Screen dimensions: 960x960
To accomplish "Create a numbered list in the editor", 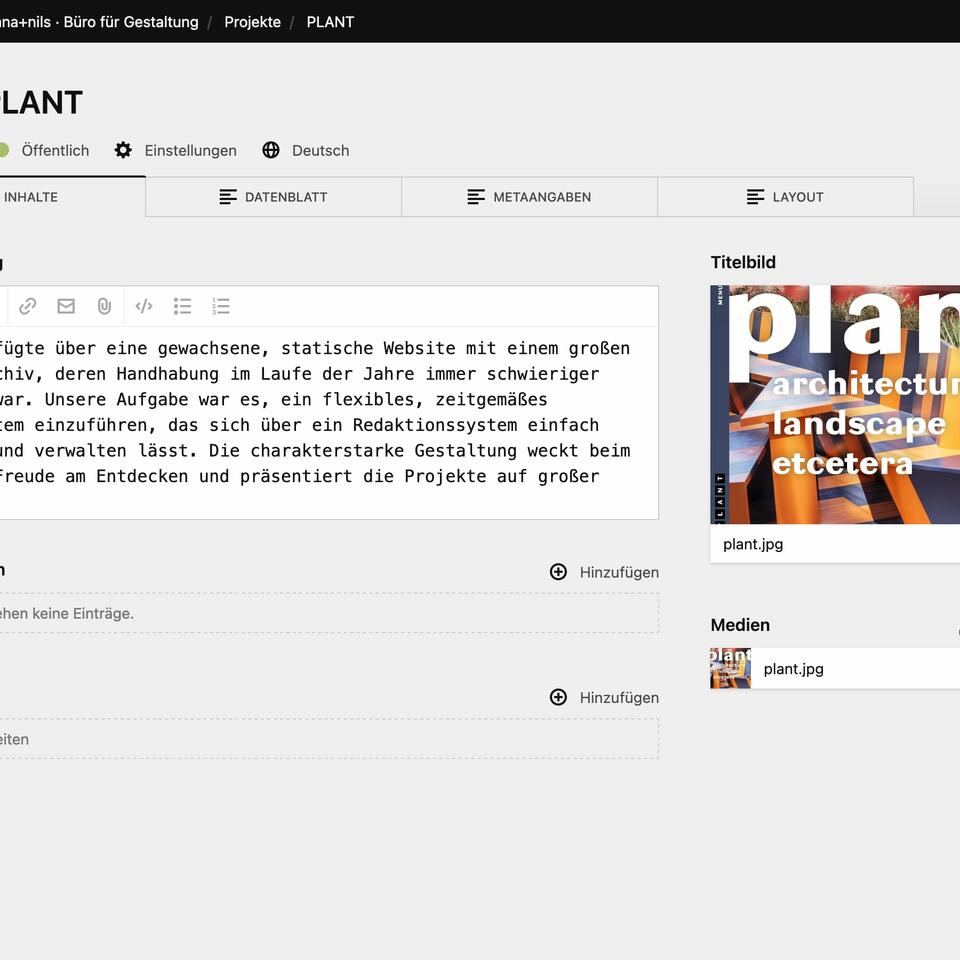I will tap(221, 306).
